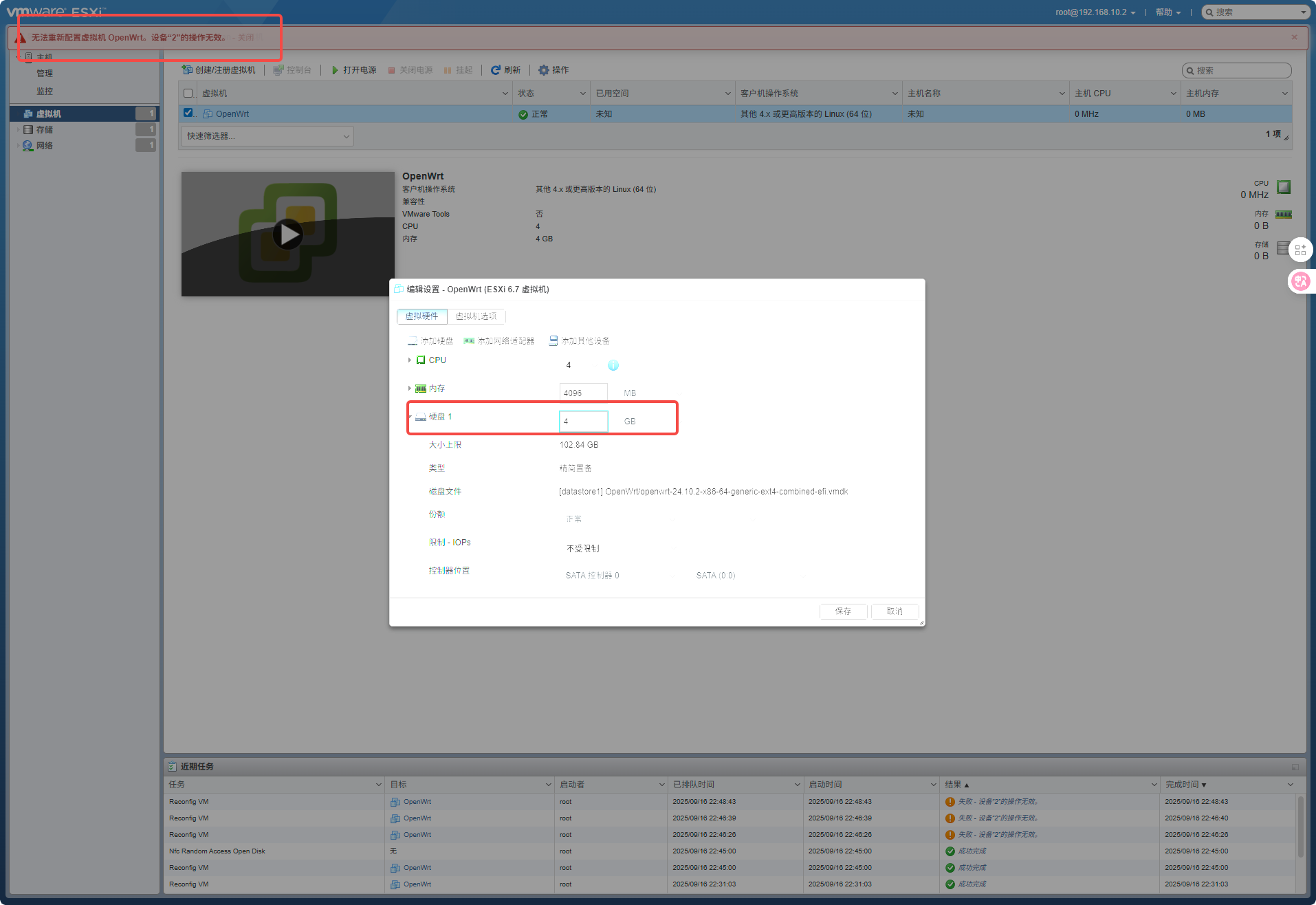Image resolution: width=1316 pixels, height=905 pixels.
Task: Click the Actions (操作) gear icon
Action: (544, 70)
